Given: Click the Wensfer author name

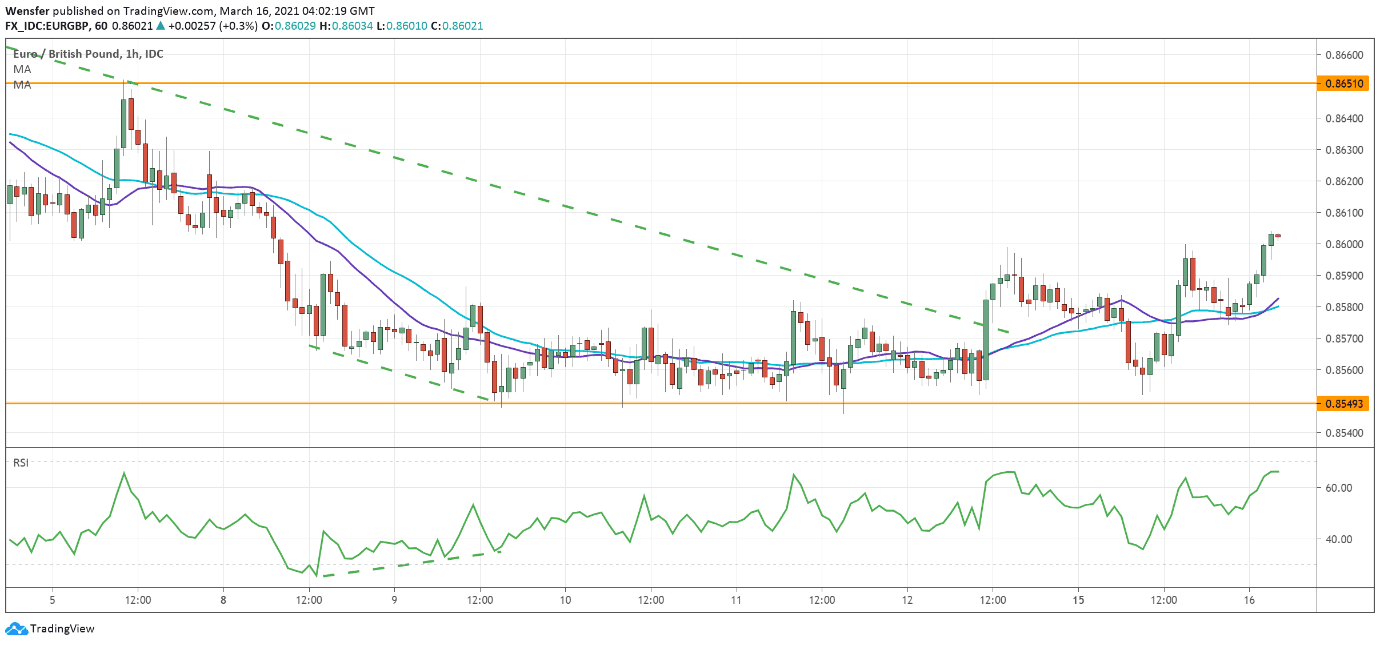Looking at the screenshot, I should [x=28, y=9].
